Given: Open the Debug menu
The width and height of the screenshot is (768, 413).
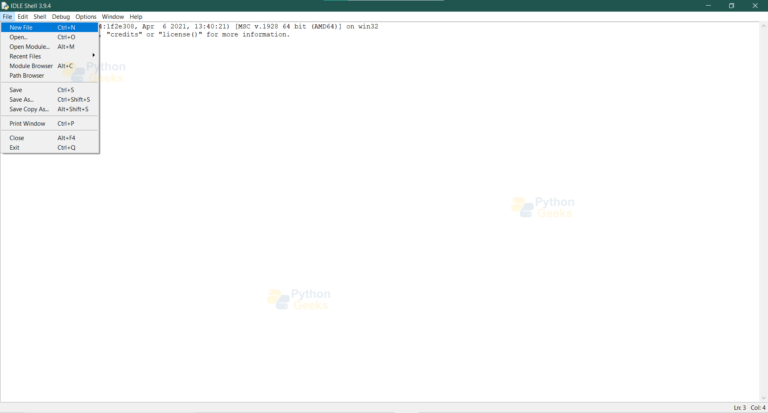Looking at the screenshot, I should [61, 17].
